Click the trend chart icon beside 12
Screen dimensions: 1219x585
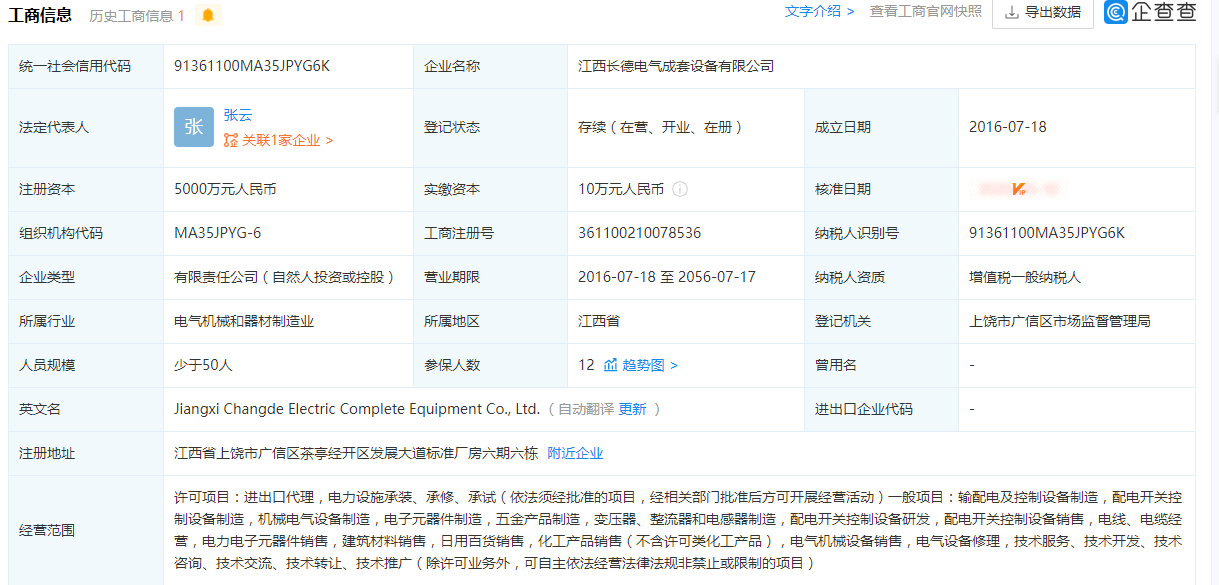coord(610,365)
